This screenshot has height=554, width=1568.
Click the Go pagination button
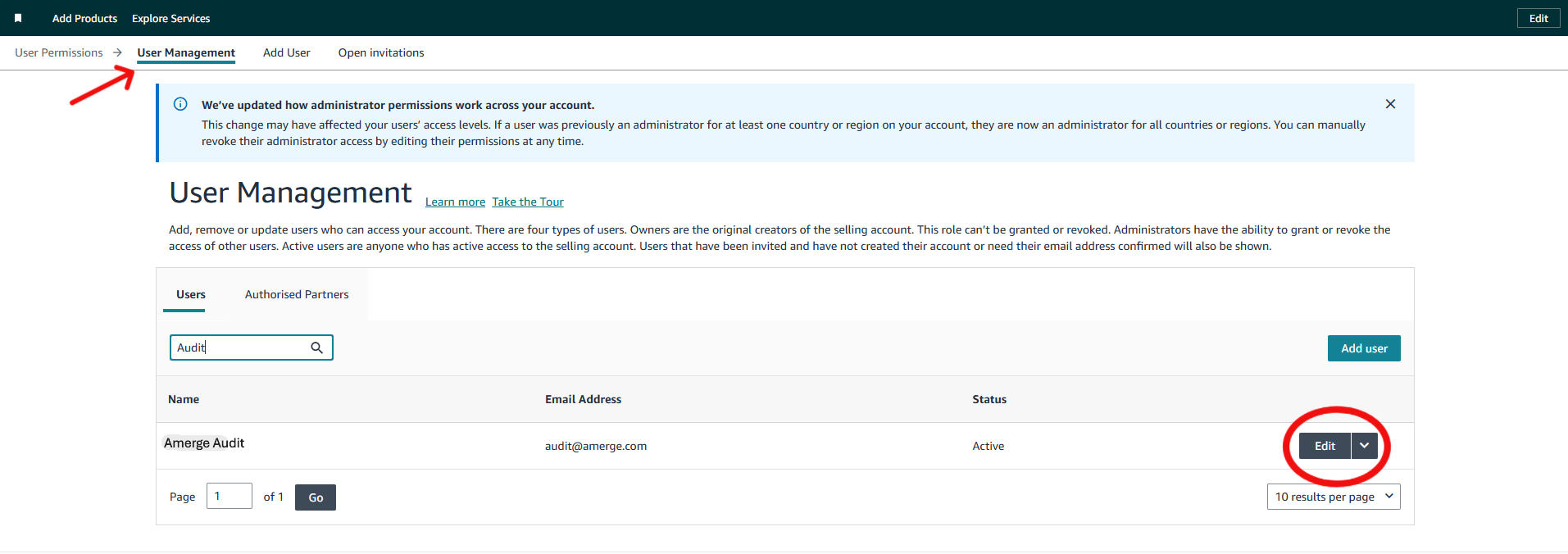316,497
